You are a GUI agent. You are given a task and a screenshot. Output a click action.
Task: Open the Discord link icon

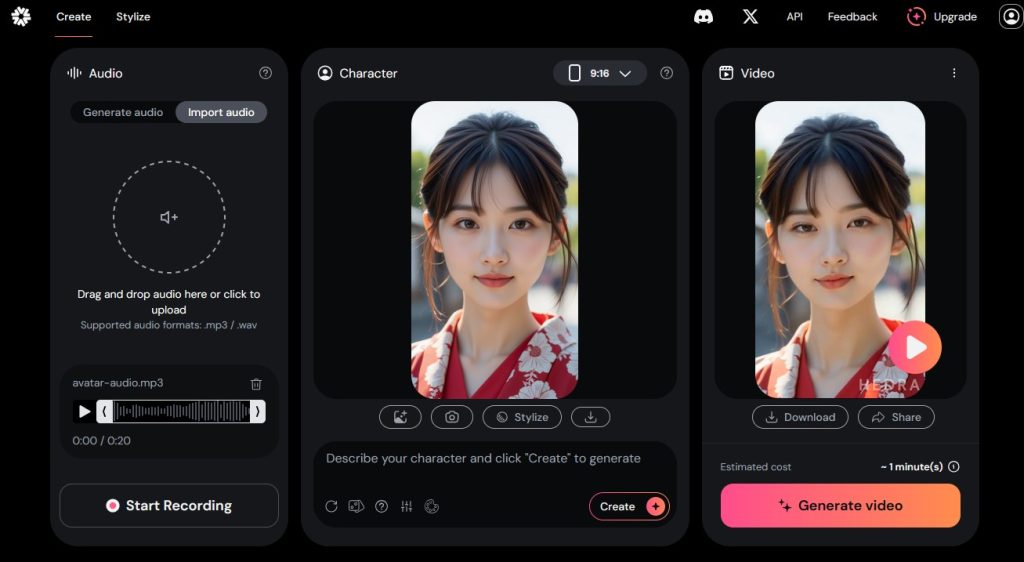point(703,17)
